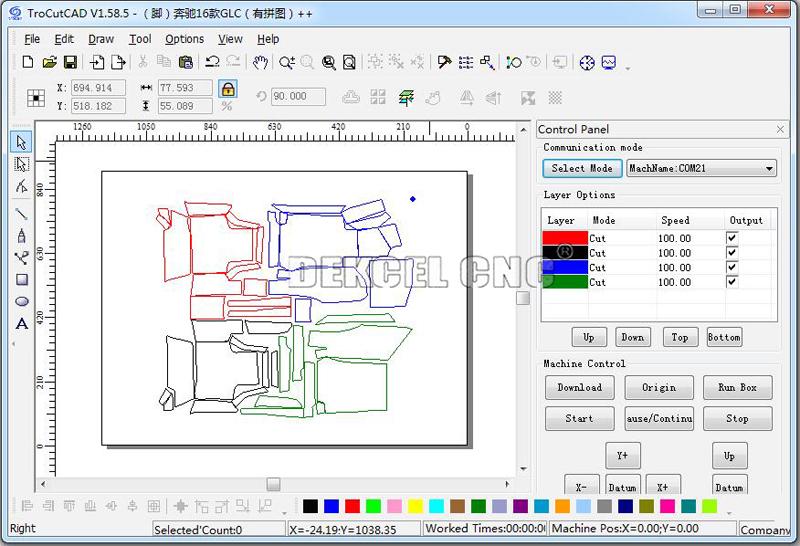Open the File menu

click(32, 39)
